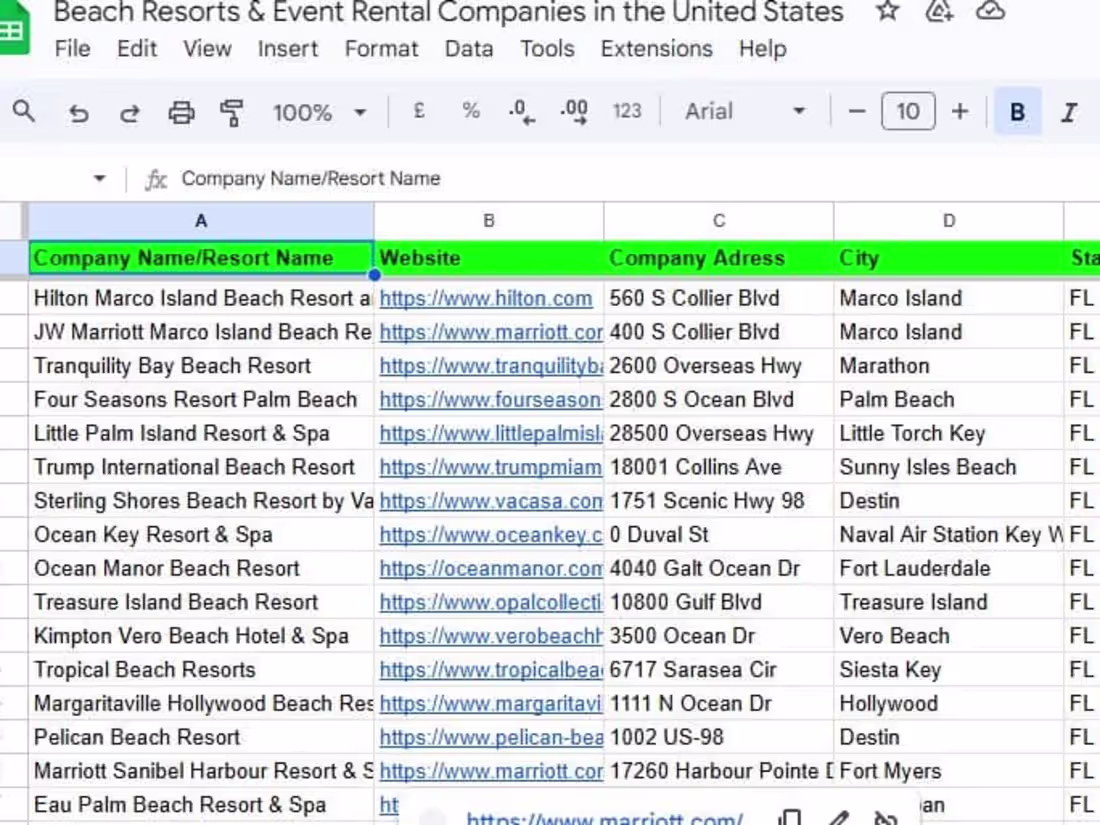Print the spreadsheet
This screenshot has width=1100, height=825.
(x=181, y=112)
